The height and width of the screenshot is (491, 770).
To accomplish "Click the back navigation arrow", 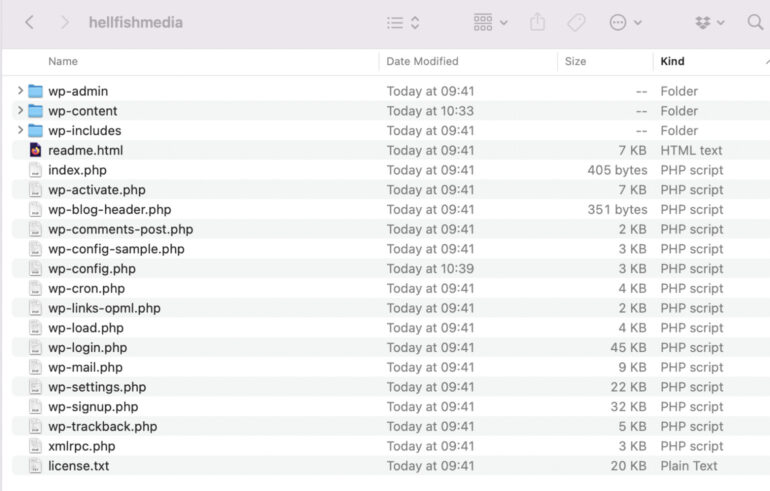I will point(29,22).
